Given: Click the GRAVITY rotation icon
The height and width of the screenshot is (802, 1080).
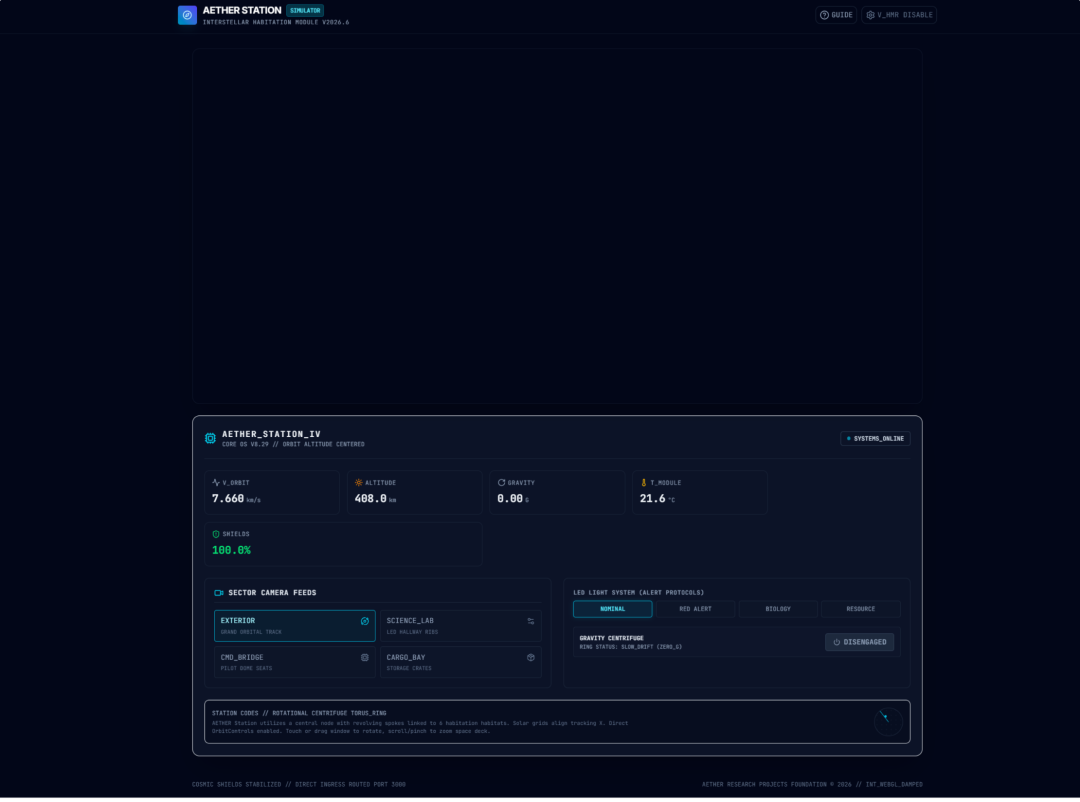Looking at the screenshot, I should point(501,483).
